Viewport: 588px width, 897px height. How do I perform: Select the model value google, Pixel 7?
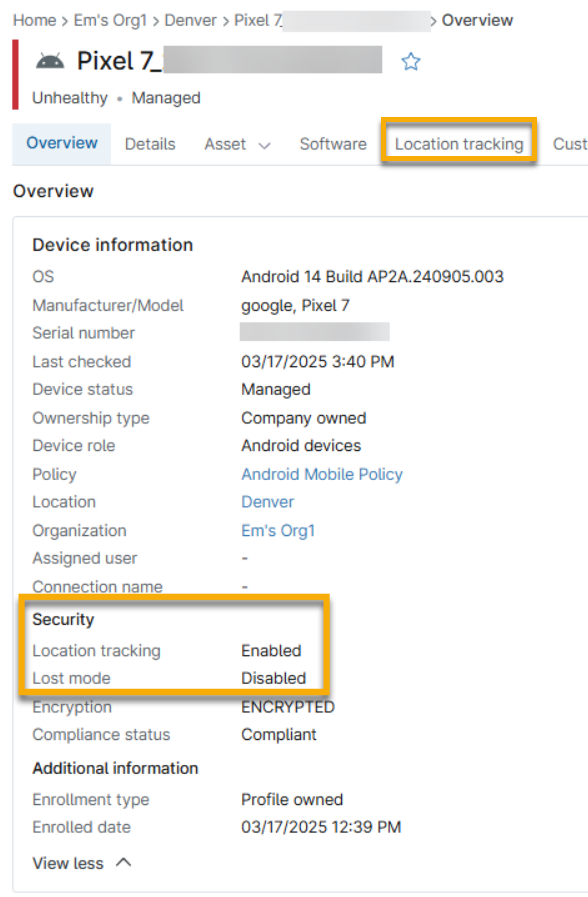pos(295,305)
